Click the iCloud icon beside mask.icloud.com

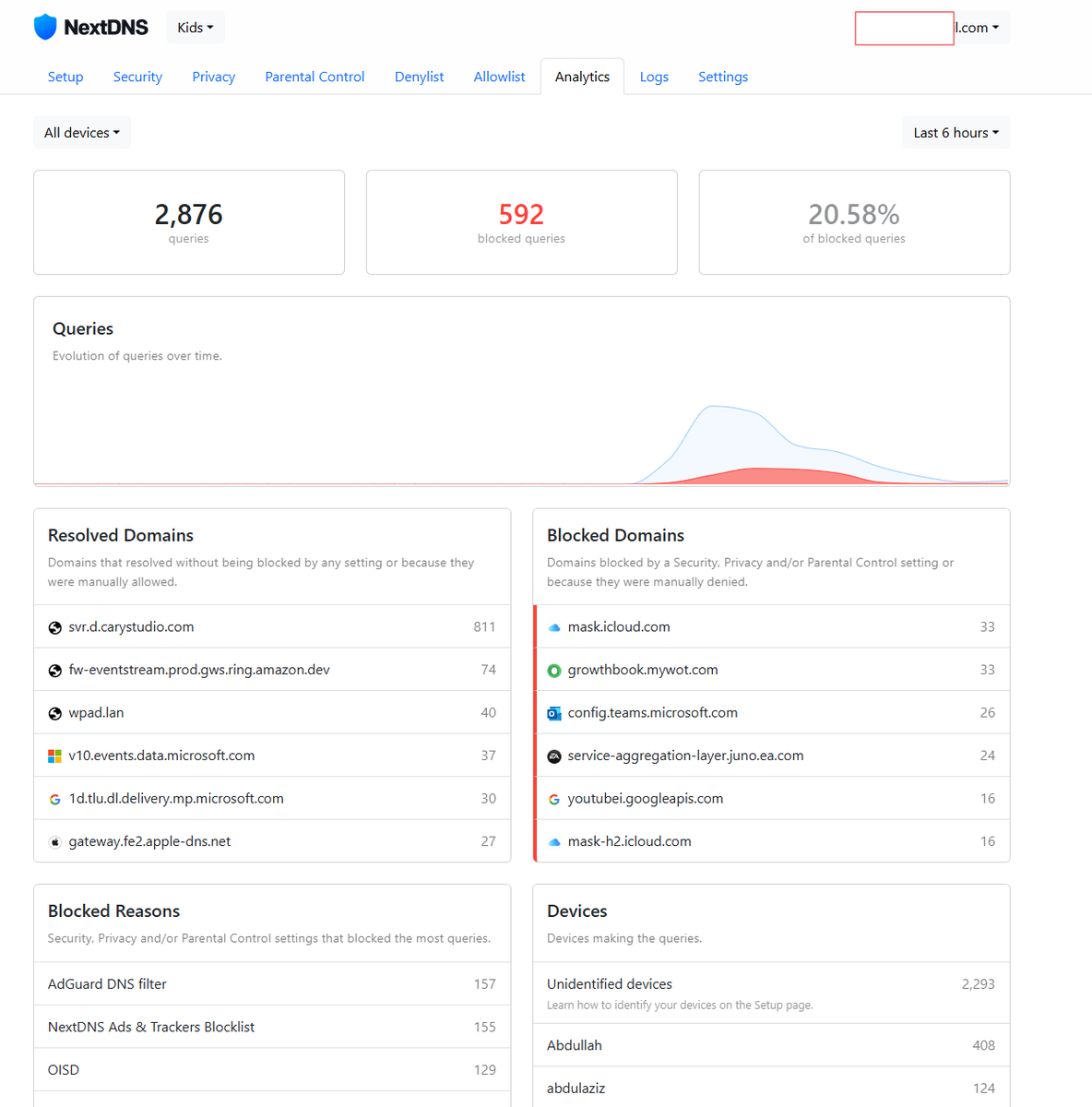click(554, 627)
